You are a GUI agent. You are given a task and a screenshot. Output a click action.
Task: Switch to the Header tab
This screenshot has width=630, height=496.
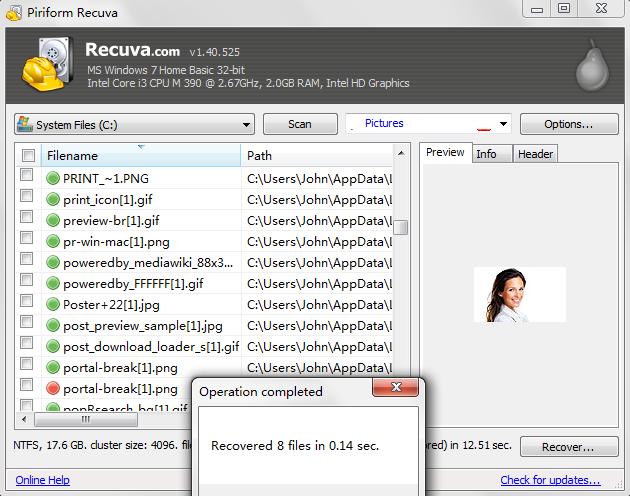tap(535, 154)
